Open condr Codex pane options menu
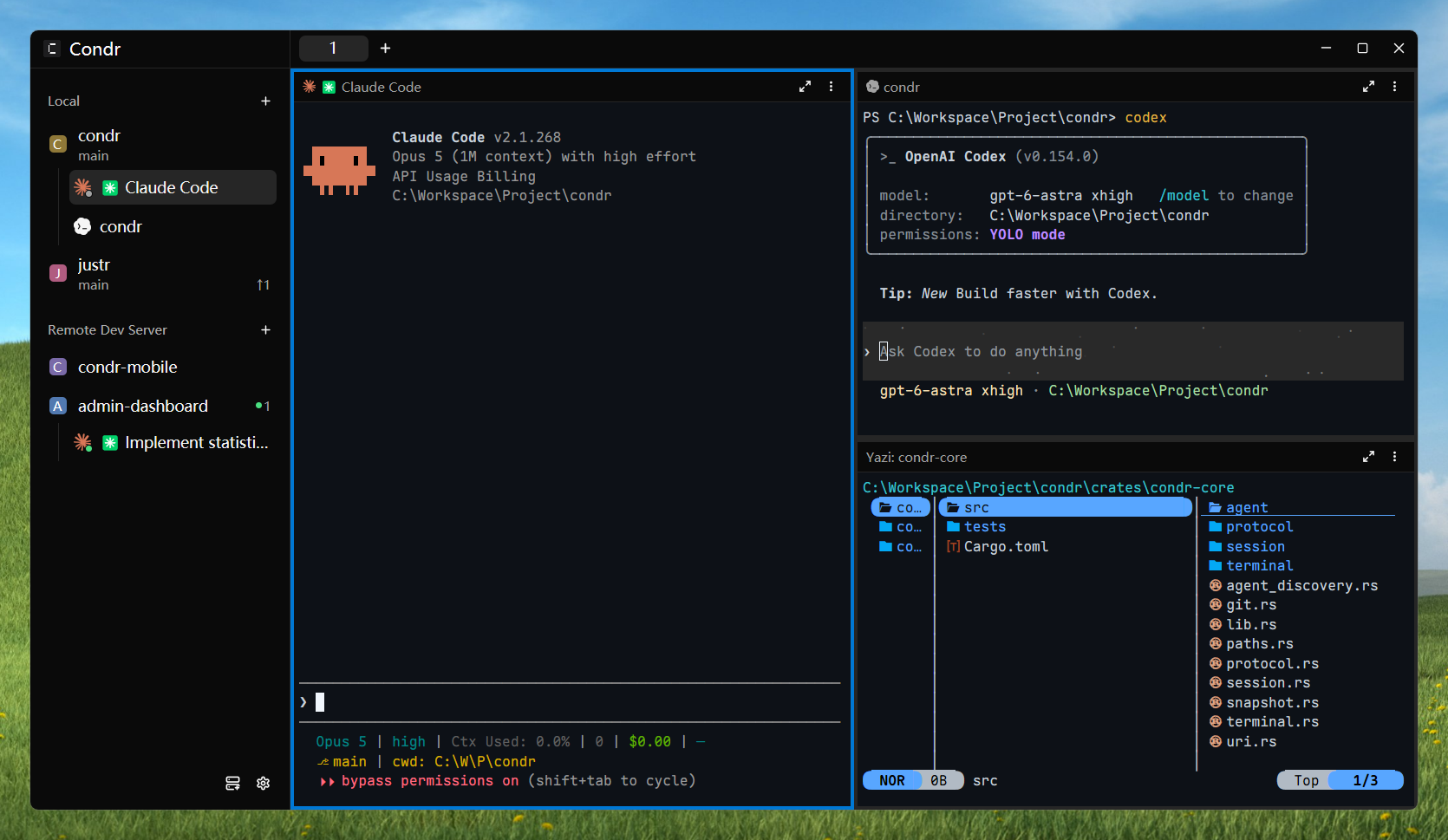This screenshot has width=1448, height=840. (1394, 87)
